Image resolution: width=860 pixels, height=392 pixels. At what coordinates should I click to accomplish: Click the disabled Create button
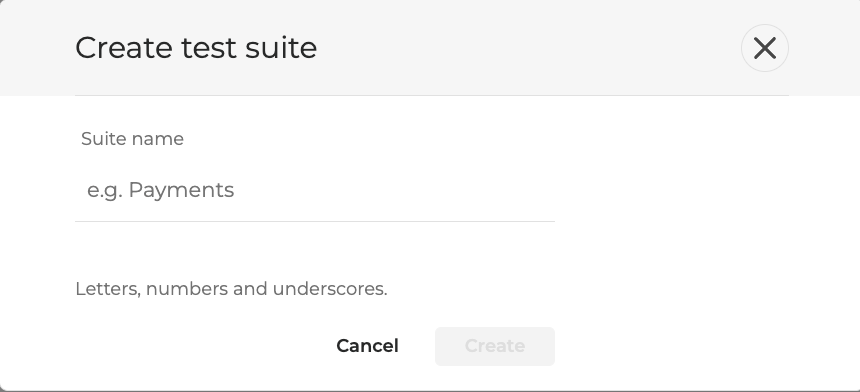coord(495,346)
